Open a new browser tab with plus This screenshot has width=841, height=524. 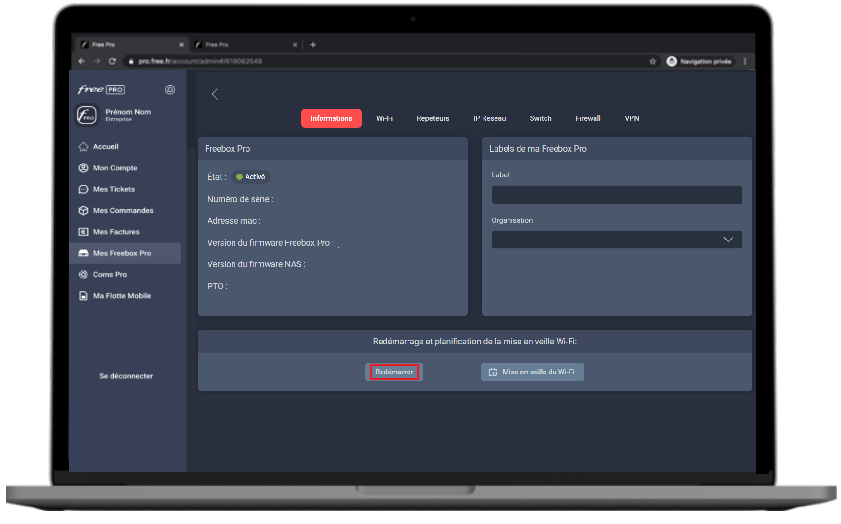[313, 45]
